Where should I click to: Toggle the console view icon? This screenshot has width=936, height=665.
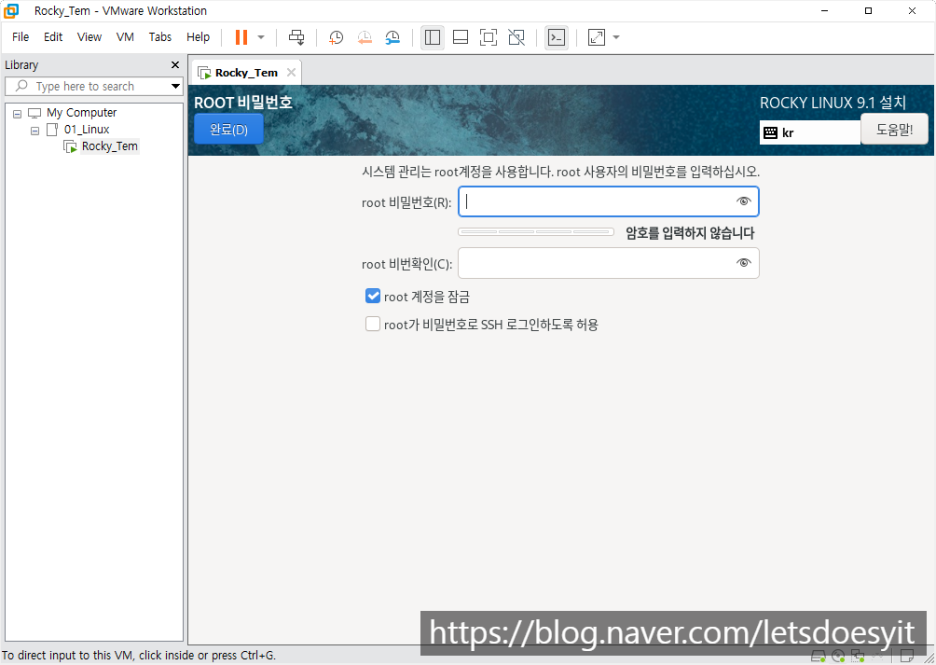[556, 38]
